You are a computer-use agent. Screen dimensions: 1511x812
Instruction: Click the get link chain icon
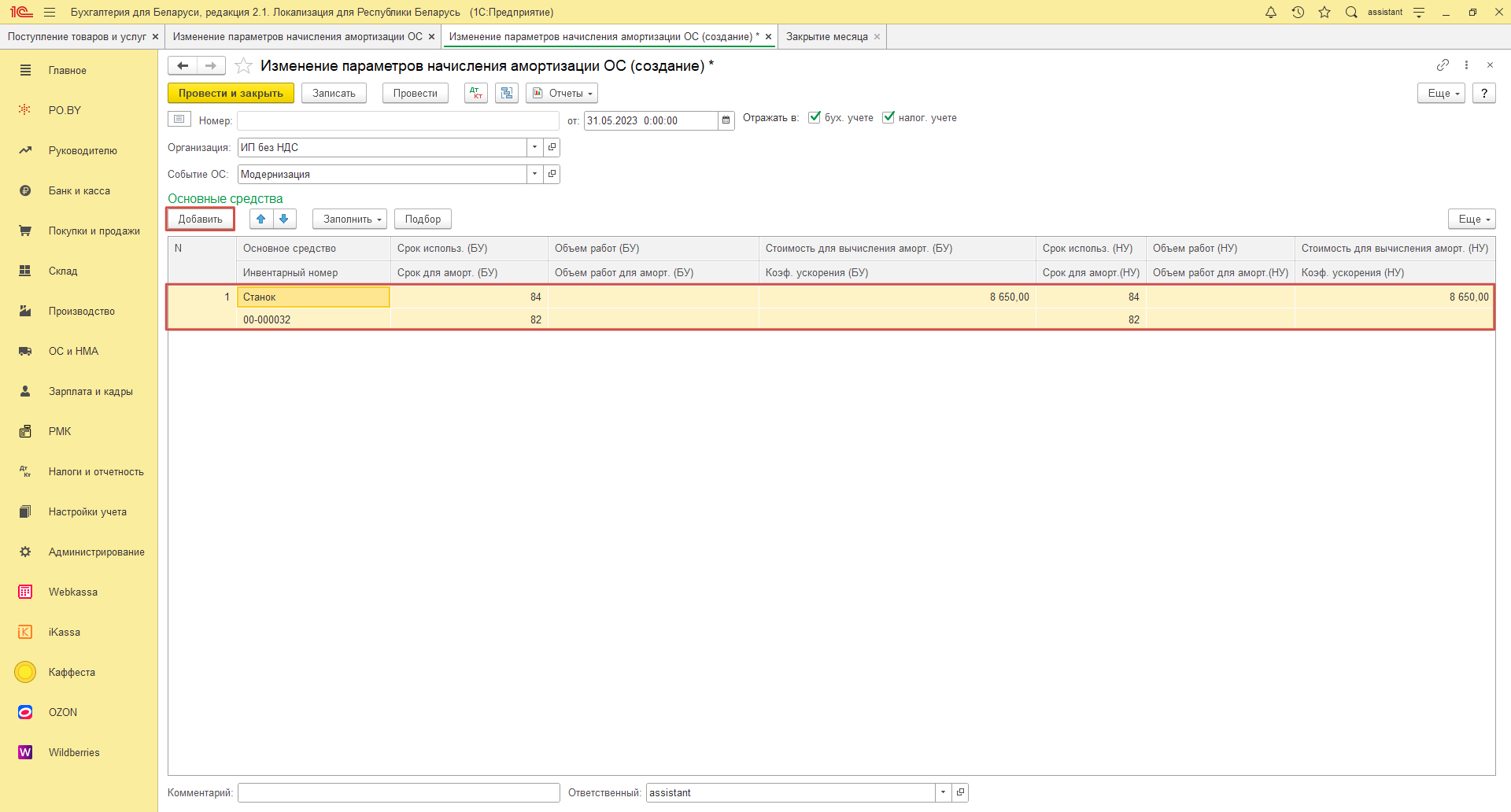click(x=1443, y=65)
